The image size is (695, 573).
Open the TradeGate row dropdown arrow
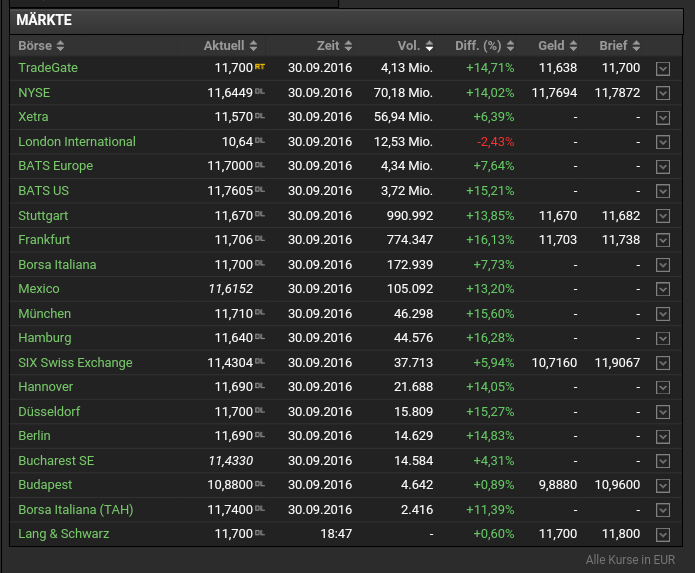pos(663,68)
